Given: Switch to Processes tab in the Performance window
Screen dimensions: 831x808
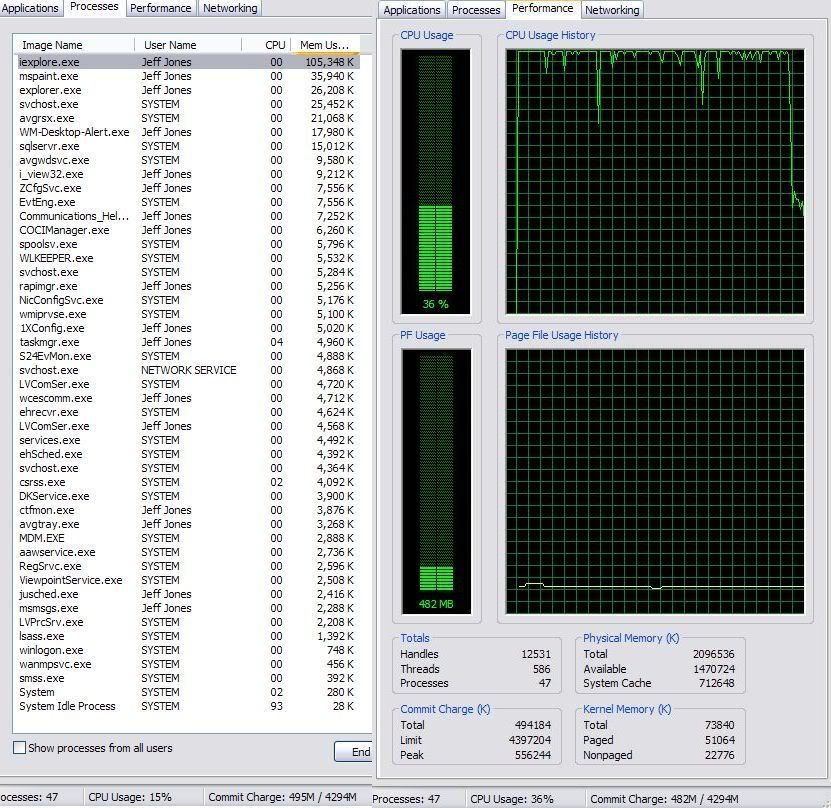Looking at the screenshot, I should coord(475,10).
